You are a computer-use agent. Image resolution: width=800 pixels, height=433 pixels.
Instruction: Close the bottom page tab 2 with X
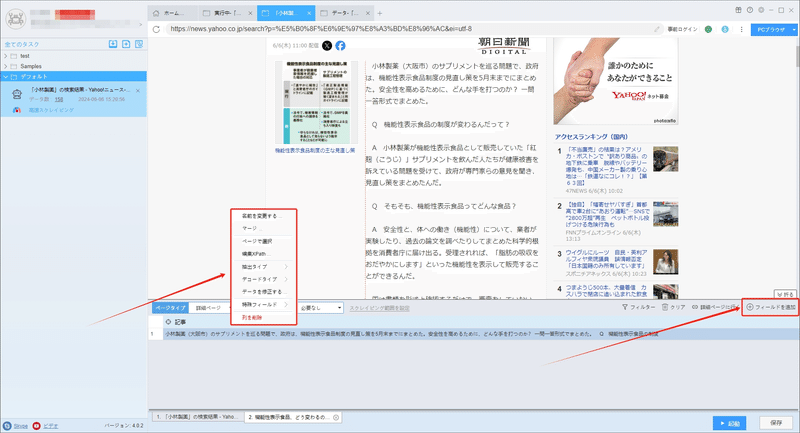click(336, 417)
